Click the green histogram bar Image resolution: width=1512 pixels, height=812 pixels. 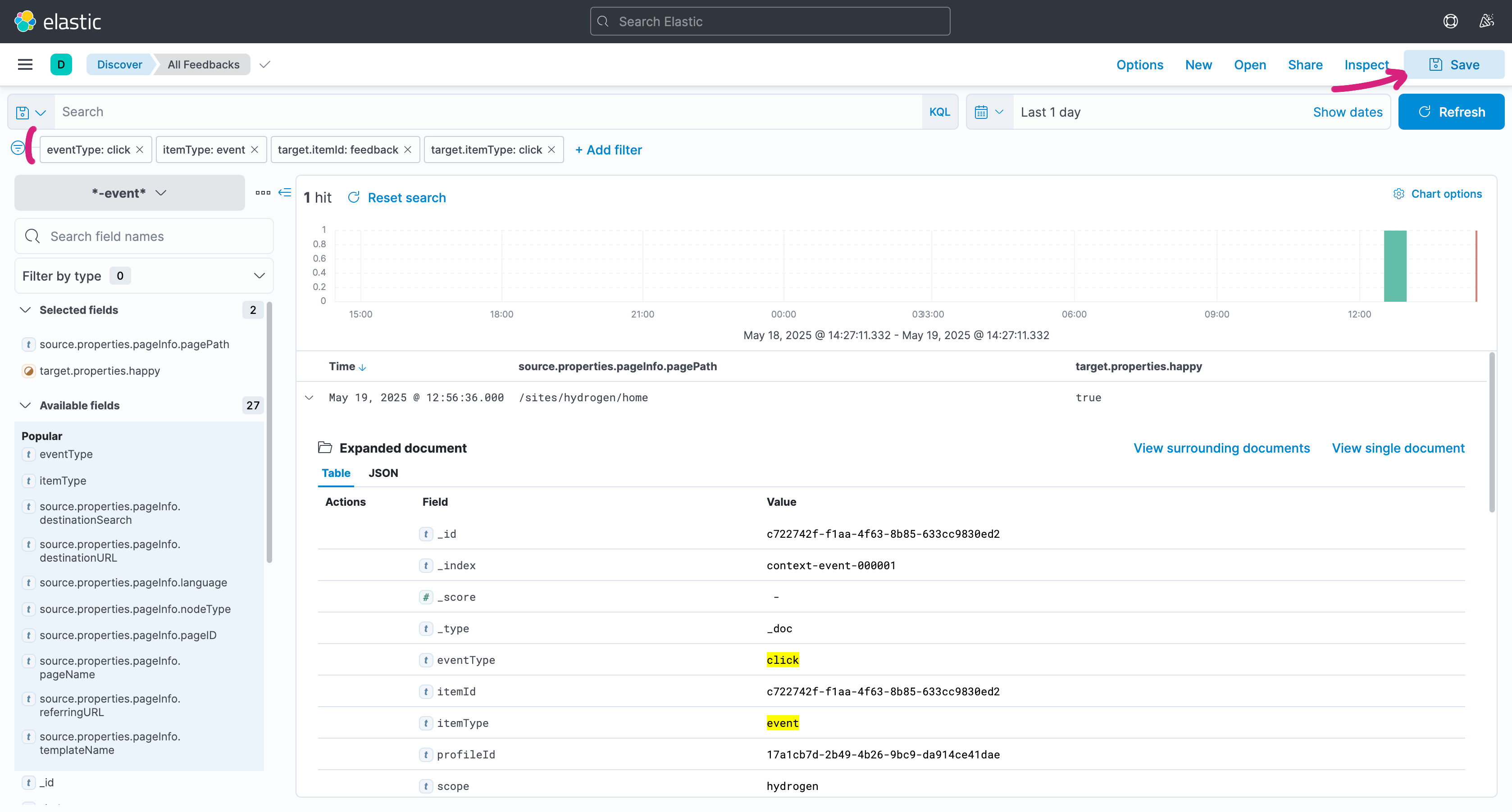[1394, 266]
